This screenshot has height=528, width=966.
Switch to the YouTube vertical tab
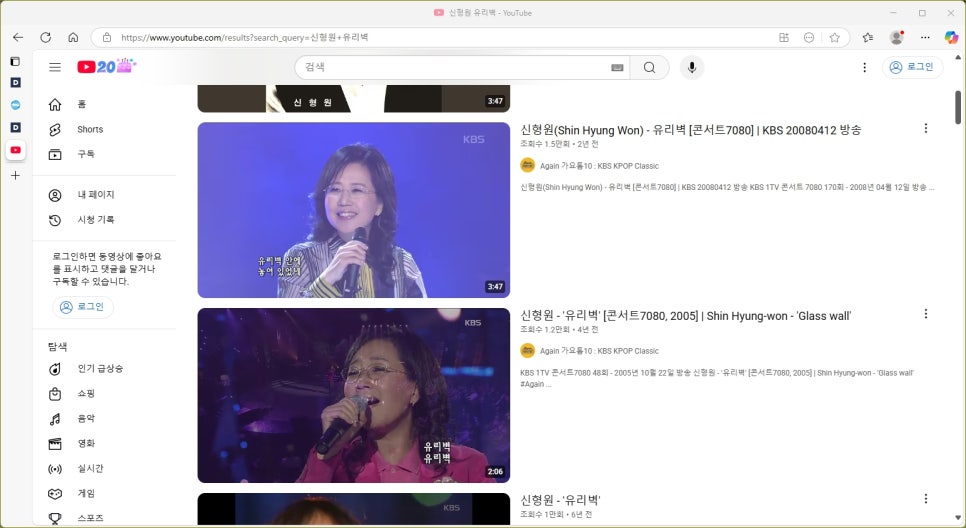click(x=15, y=150)
